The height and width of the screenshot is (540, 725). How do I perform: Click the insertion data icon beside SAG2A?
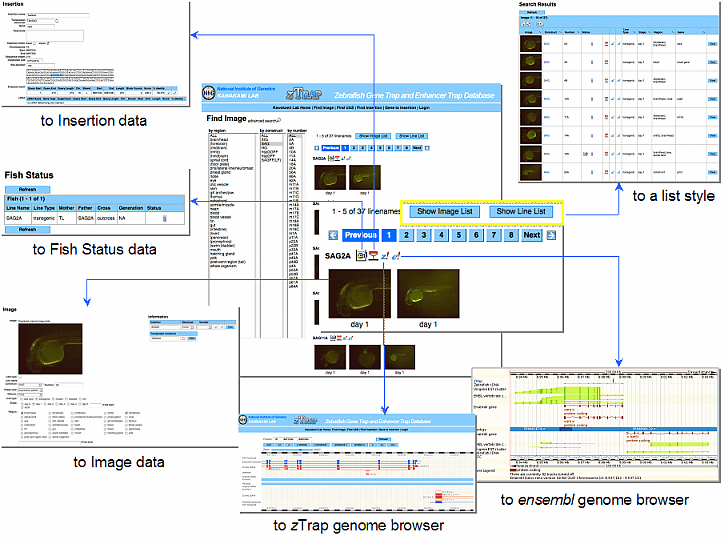[x=361, y=257]
